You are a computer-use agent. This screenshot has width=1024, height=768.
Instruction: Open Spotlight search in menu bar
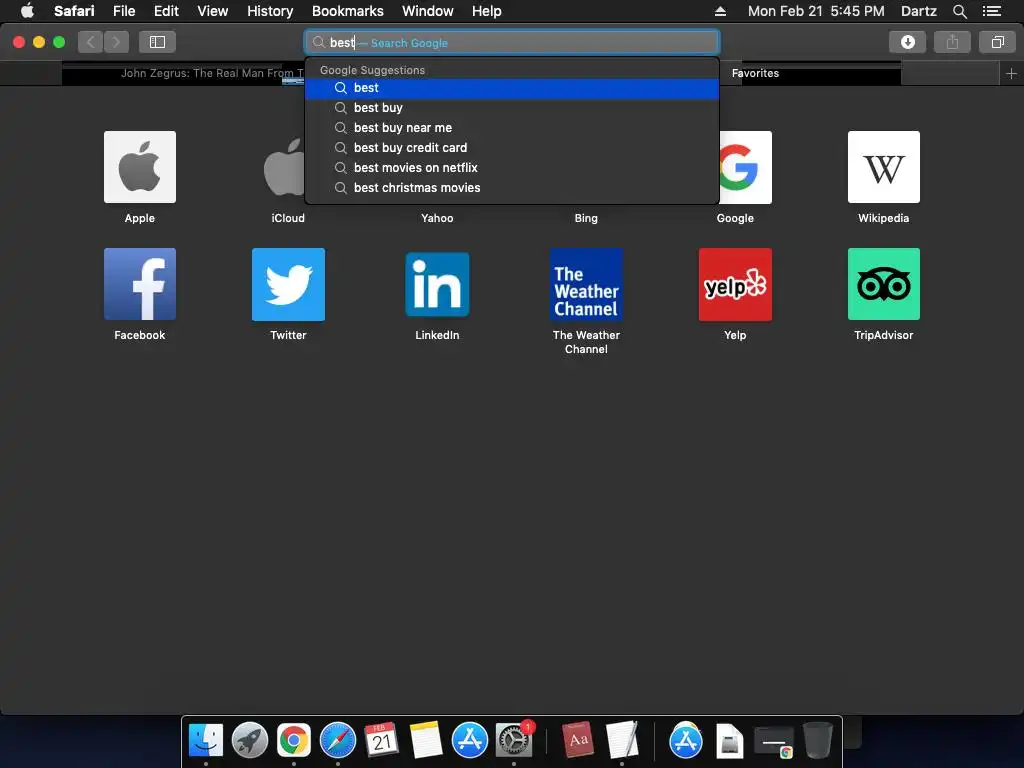pos(959,11)
